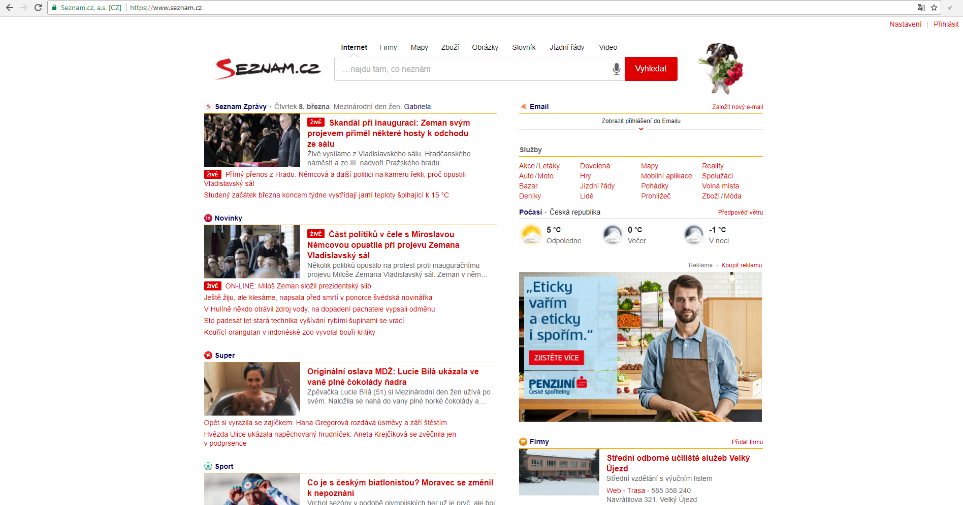963x505 pixels.
Task: Select the Zboží search tab
Action: tap(450, 47)
